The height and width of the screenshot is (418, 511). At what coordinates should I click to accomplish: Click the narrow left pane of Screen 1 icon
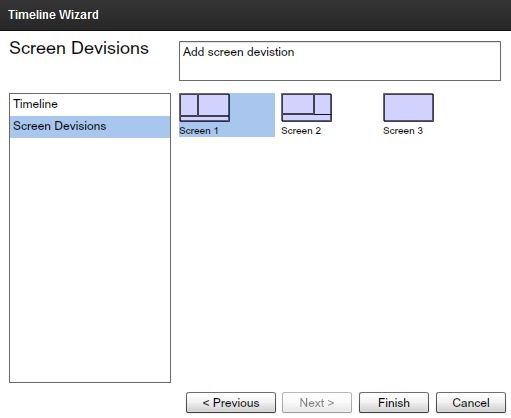(189, 105)
